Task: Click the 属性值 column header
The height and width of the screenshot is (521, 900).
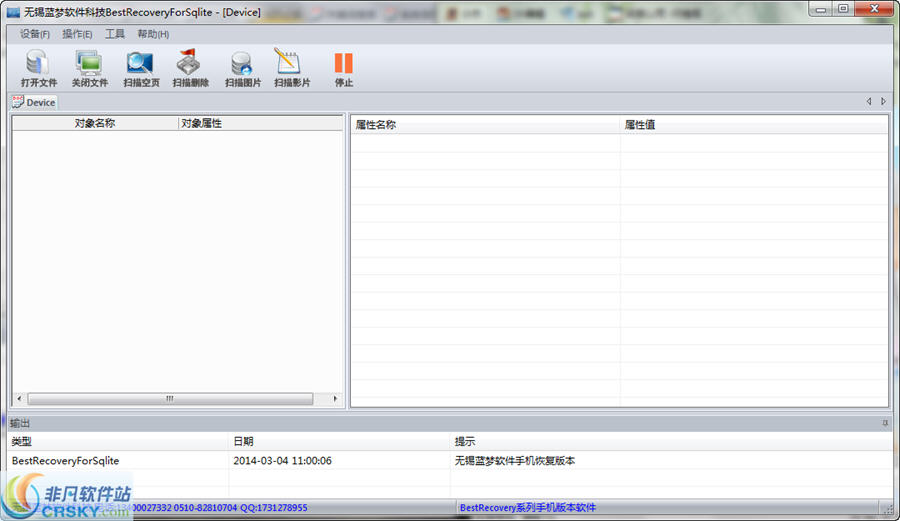Action: coord(754,125)
